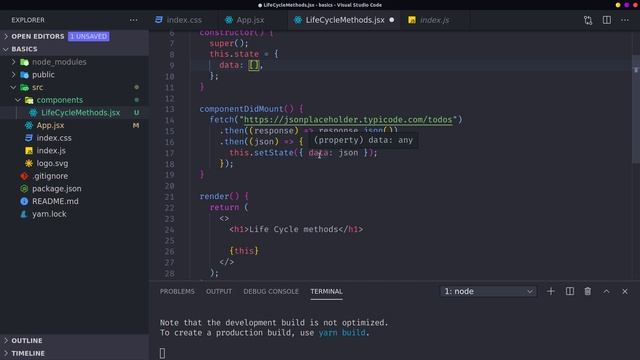The image size is (640, 360).
Task: Collapse the components folder
Action: (18, 100)
